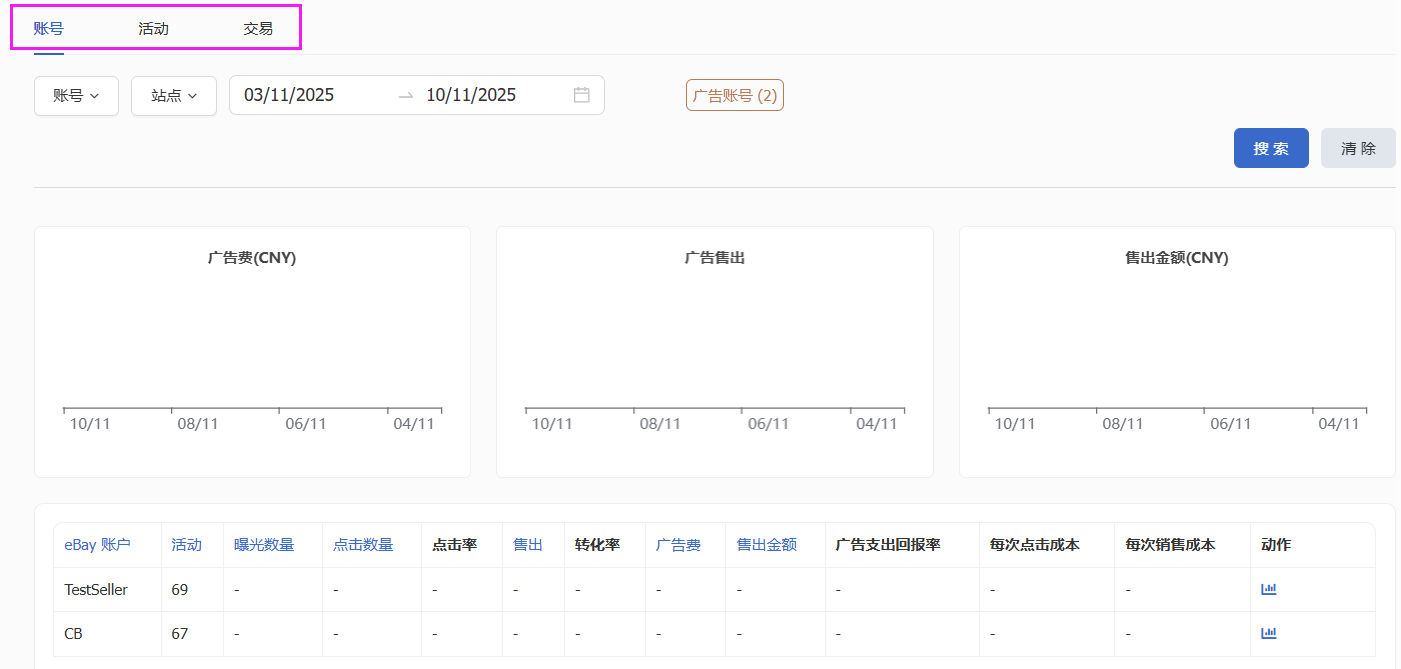Sort by eBay 账户 column header

pyautogui.click(x=97, y=545)
